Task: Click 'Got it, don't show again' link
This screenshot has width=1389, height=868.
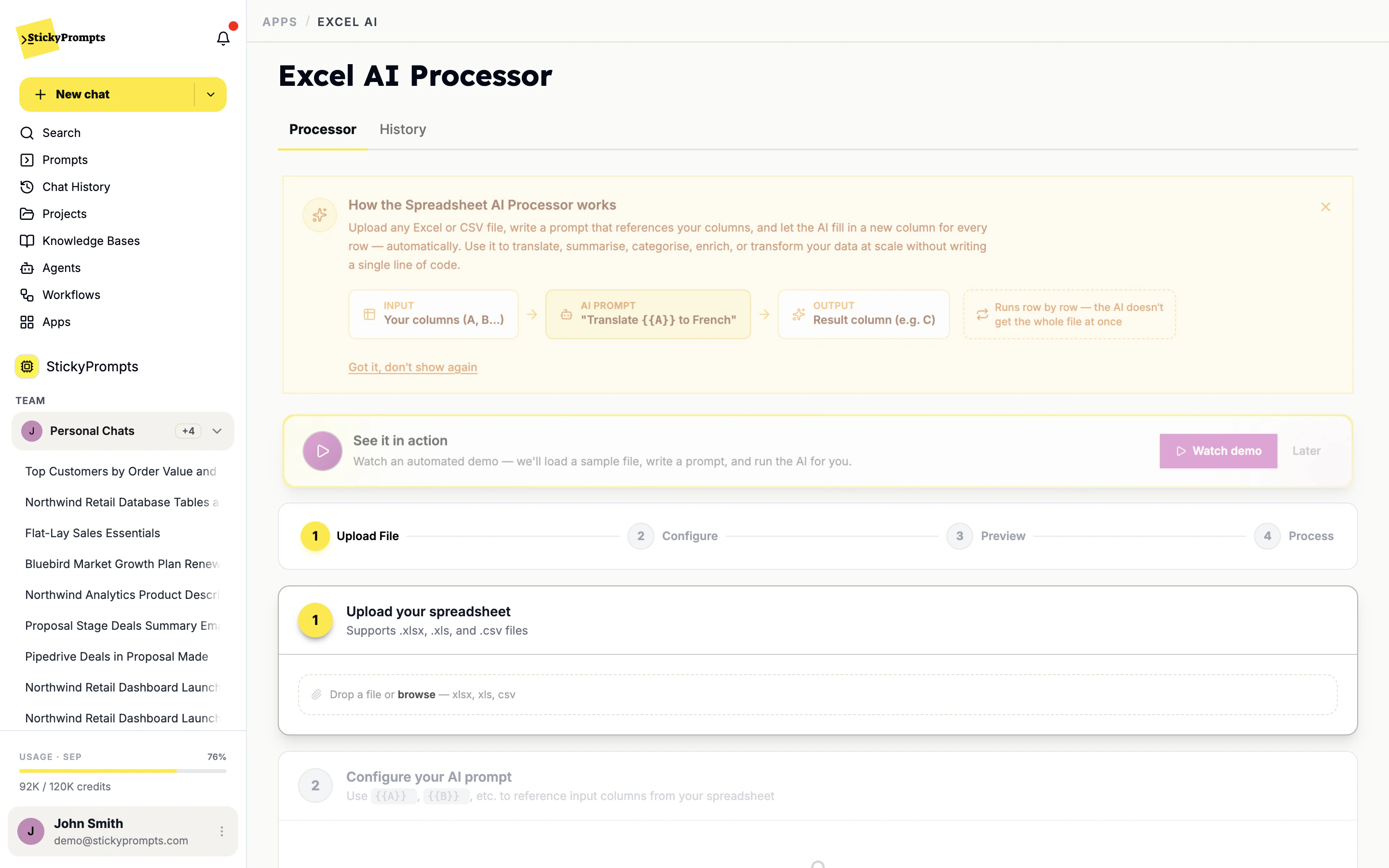Action: coord(413,367)
